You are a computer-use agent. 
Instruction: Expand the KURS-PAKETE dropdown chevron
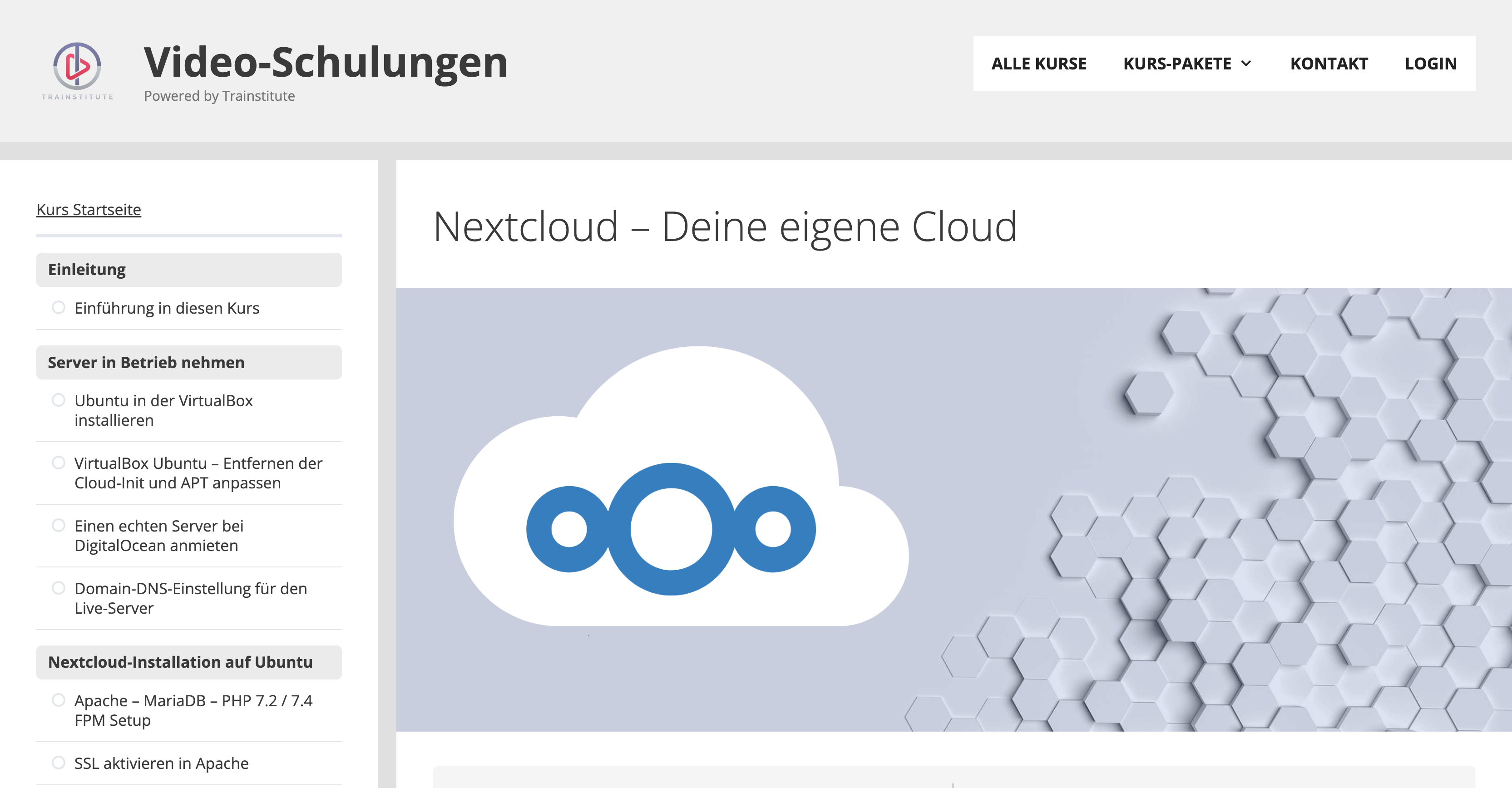[x=1246, y=64]
